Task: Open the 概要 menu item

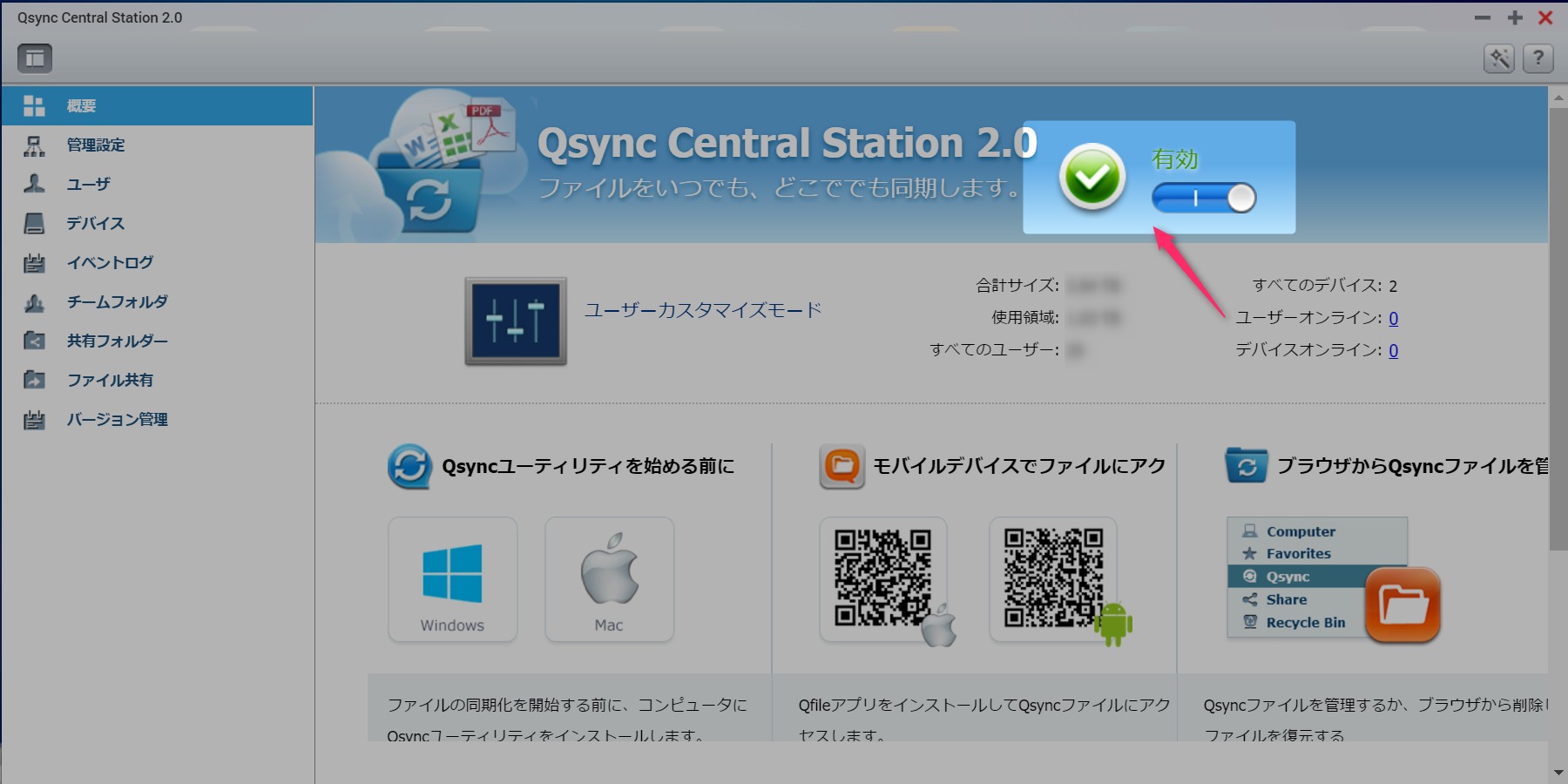Action: point(157,106)
